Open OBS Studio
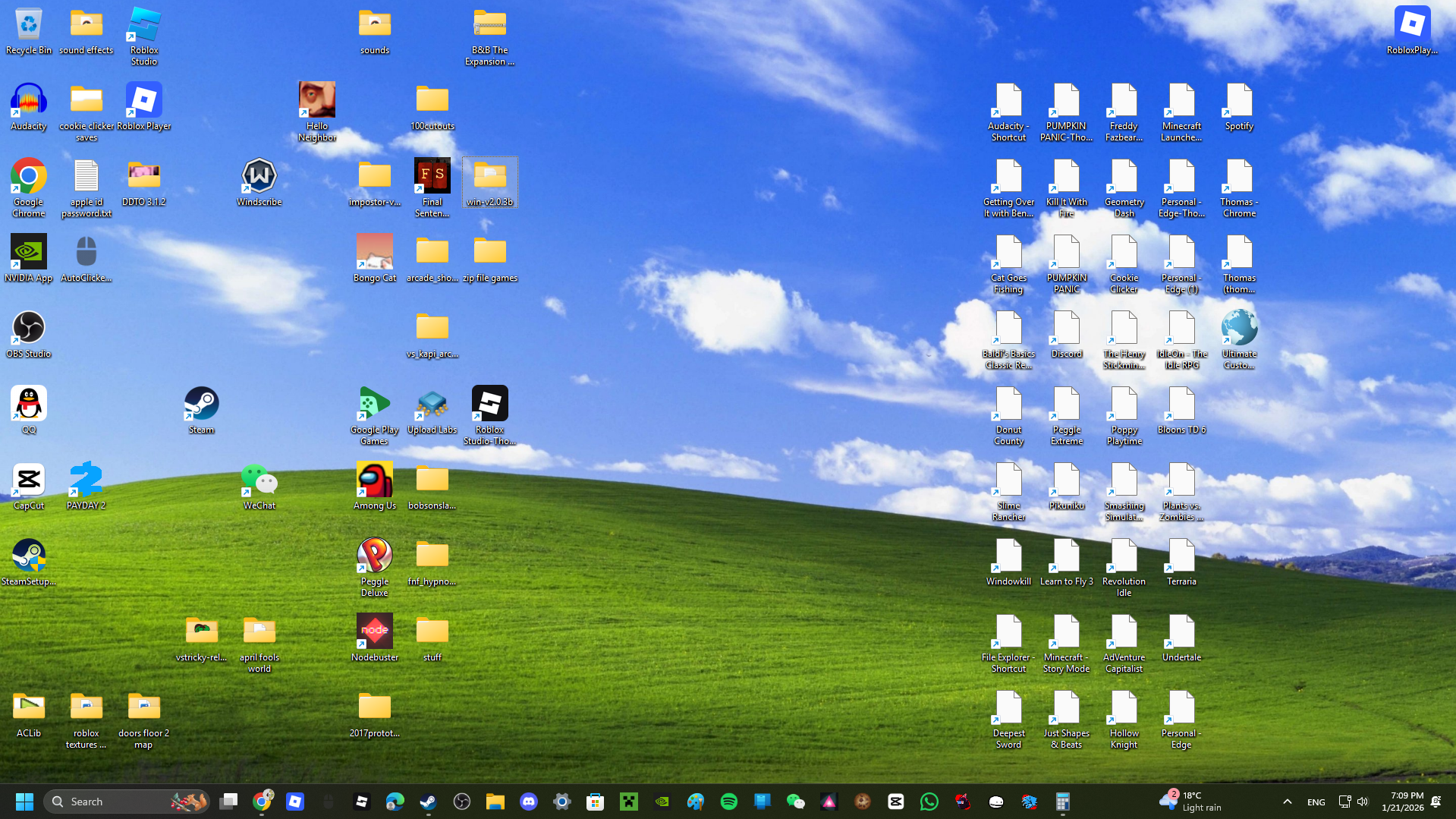Screen dimensions: 1456x819 click(28, 326)
